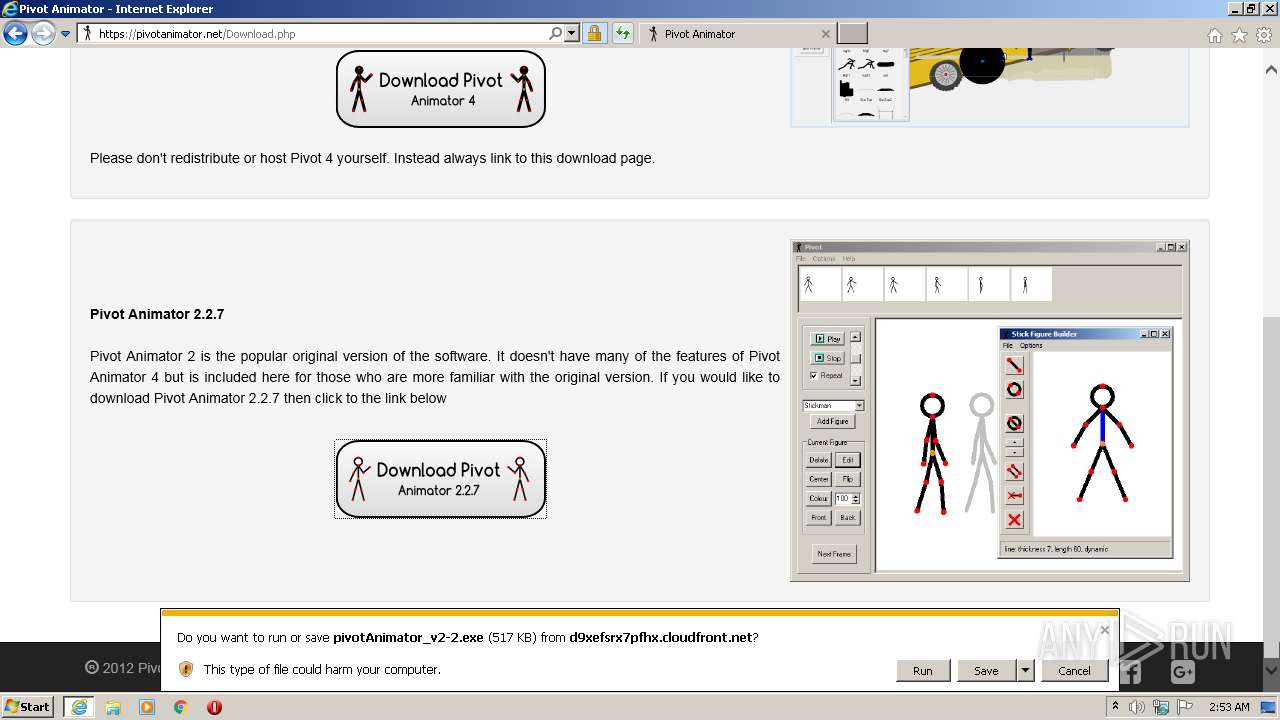
Task: Click Download Pivot Animator 4 button
Action: [441, 89]
